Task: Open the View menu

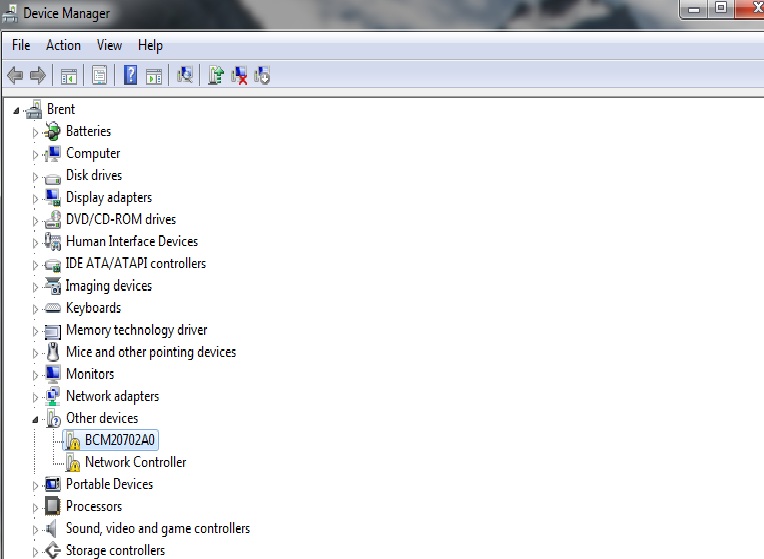Action: 109,45
